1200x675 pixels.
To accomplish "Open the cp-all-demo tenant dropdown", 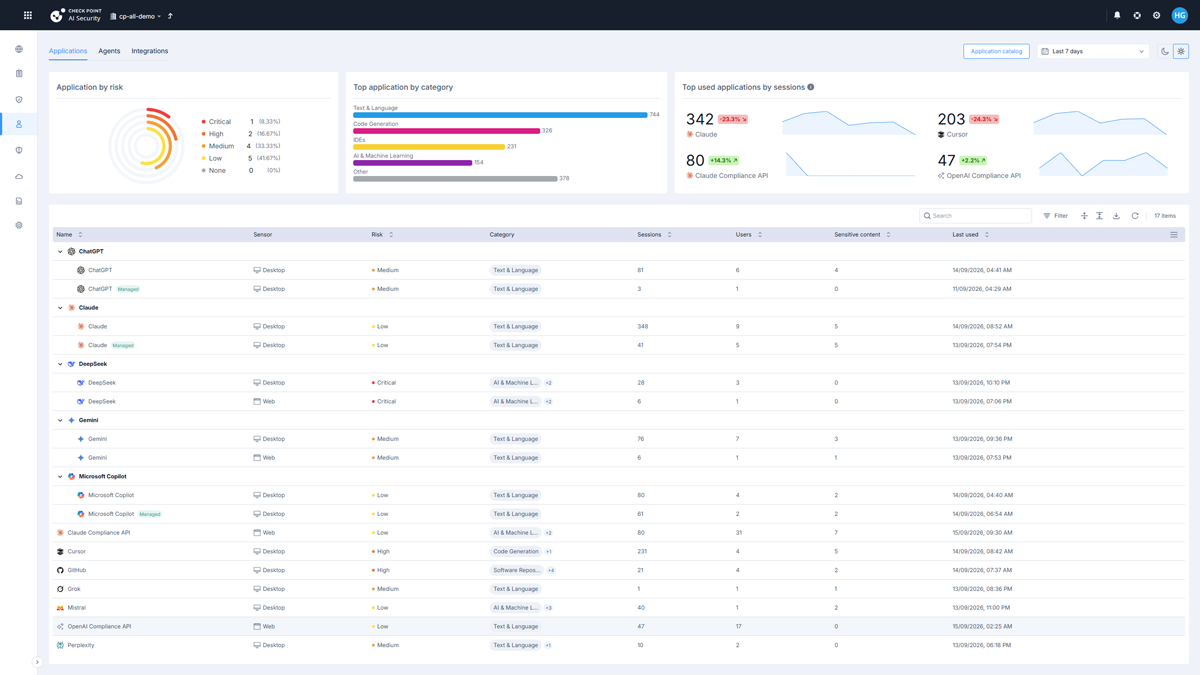I will click(x=135, y=16).
